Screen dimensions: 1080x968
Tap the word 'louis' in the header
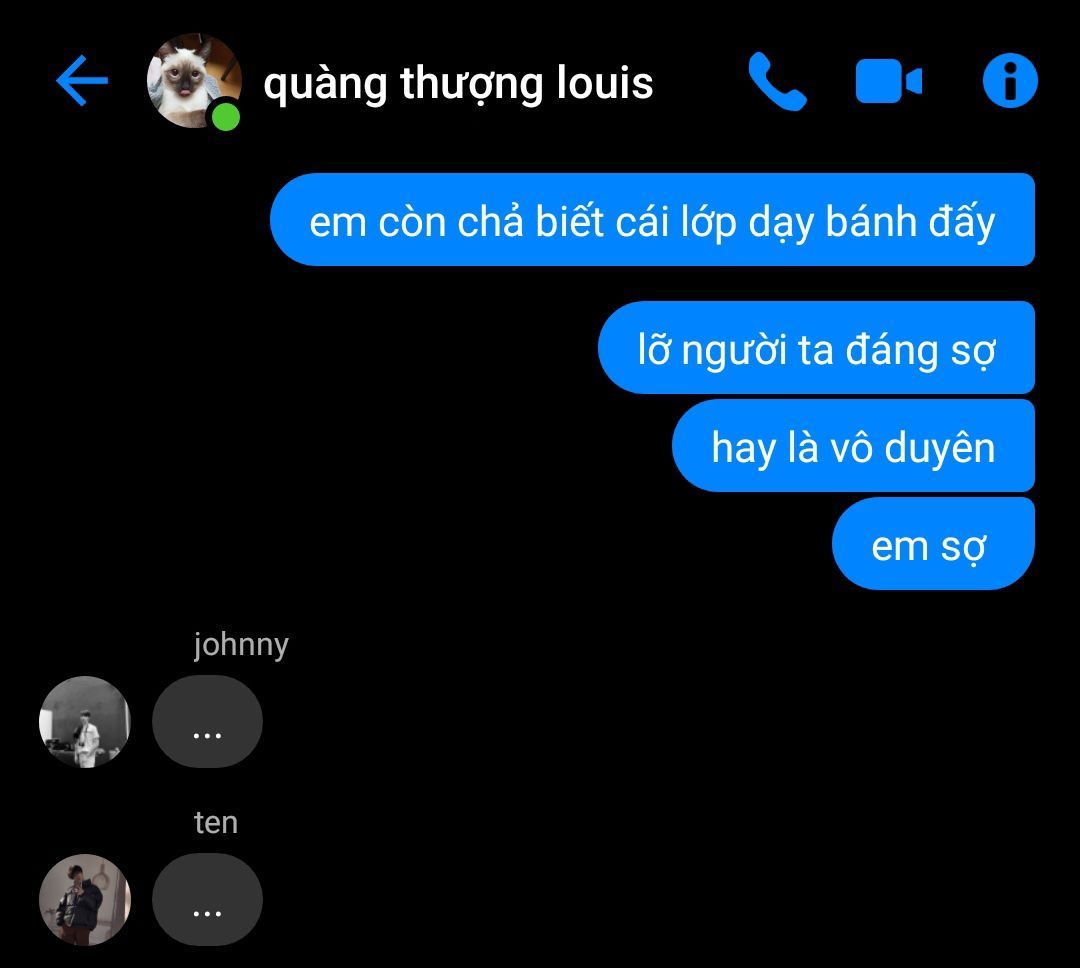tap(605, 82)
